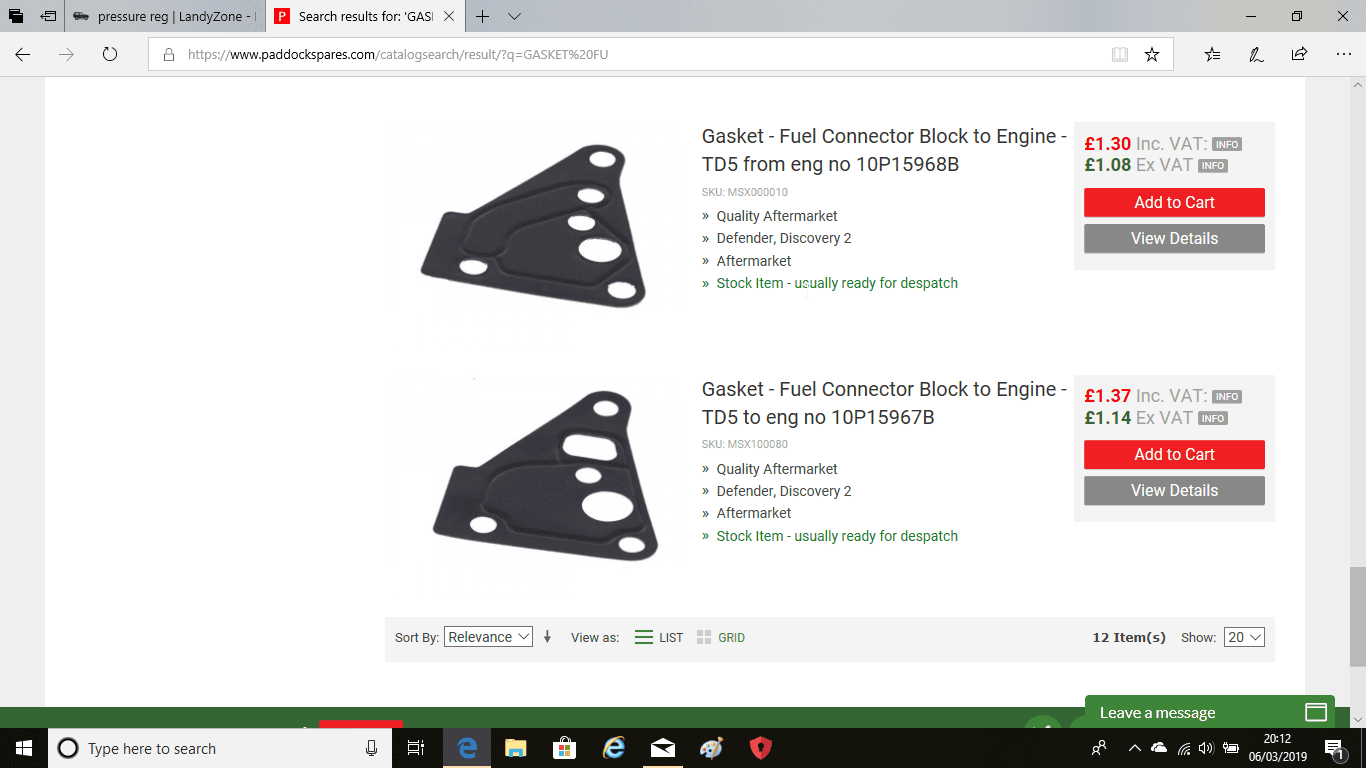
Task: View details of the £1.30 gasket
Action: pyautogui.click(x=1174, y=238)
